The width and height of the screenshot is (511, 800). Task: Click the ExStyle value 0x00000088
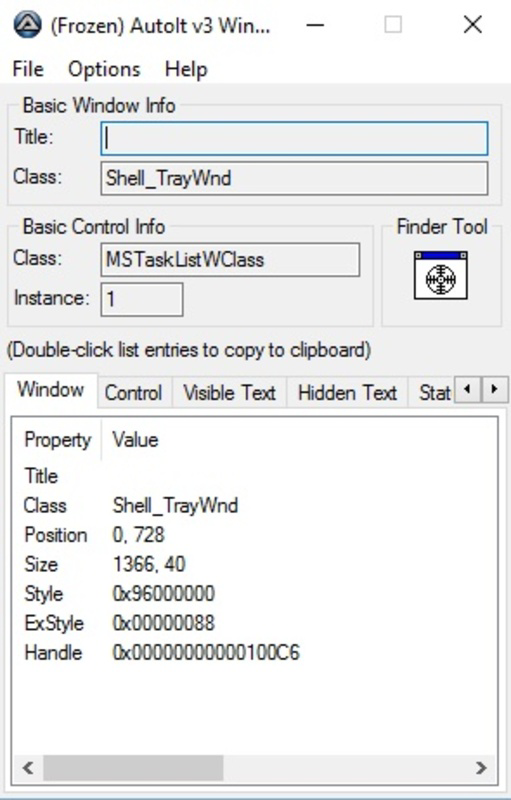163,623
